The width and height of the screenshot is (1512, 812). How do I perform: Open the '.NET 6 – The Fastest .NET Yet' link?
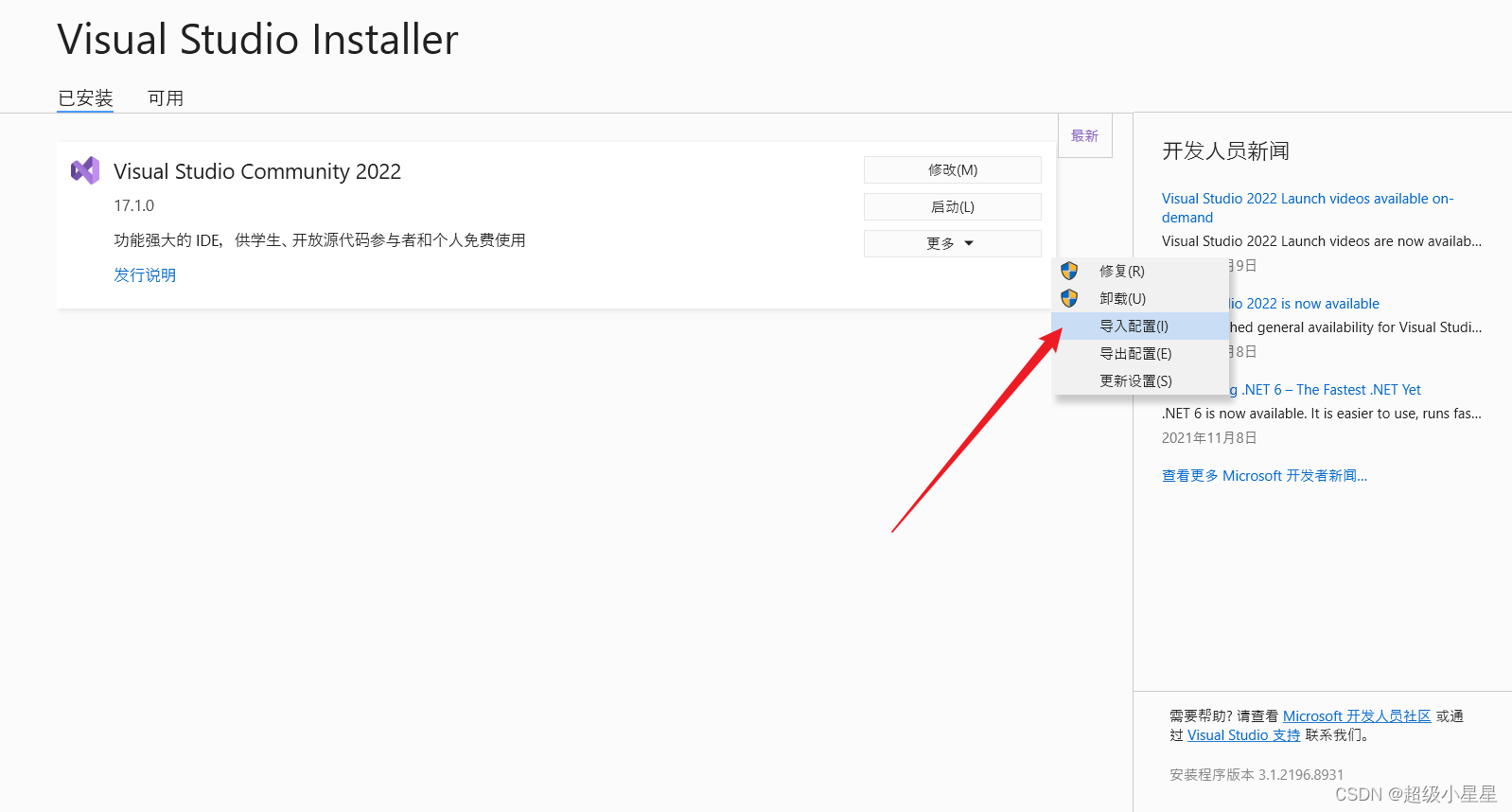(x=1326, y=390)
